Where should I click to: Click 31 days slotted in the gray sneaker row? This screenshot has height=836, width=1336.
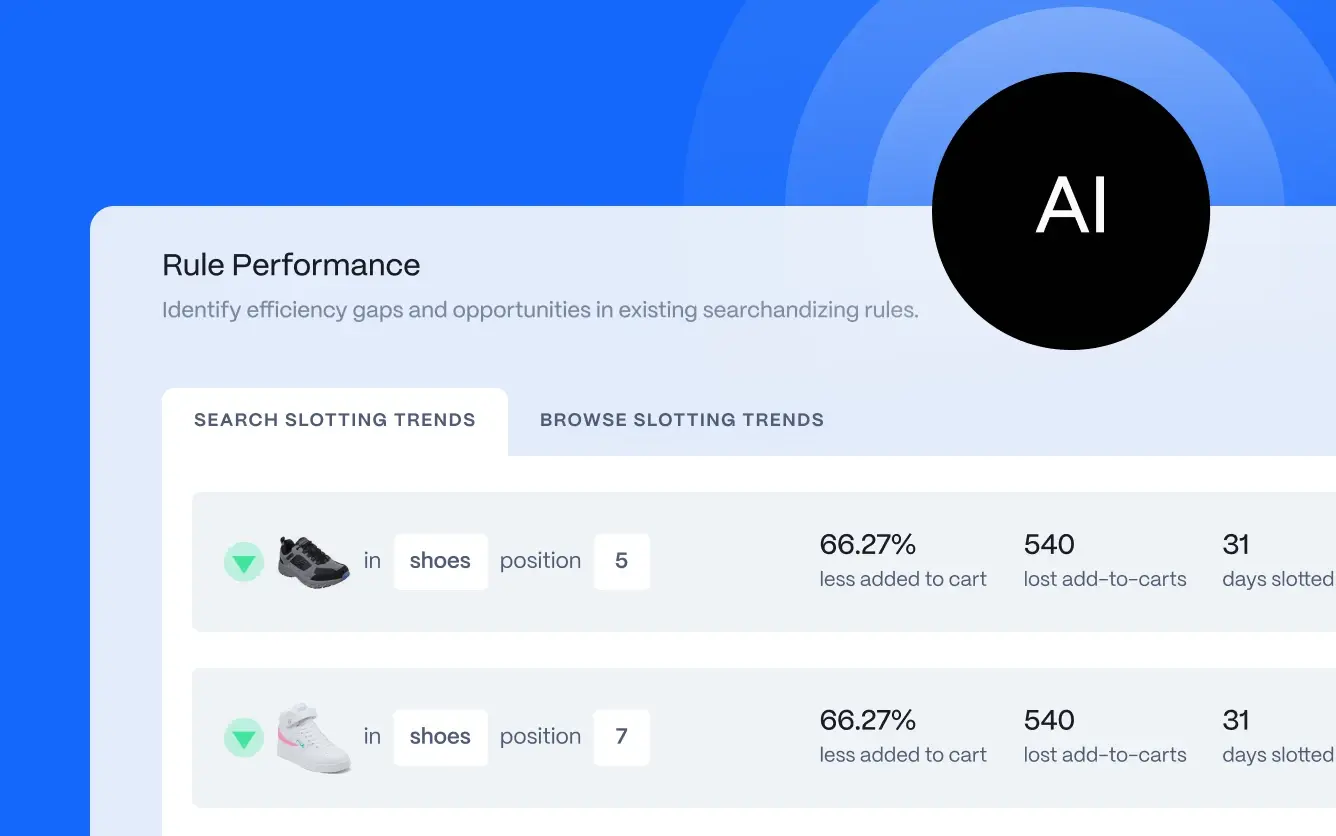point(1277,560)
